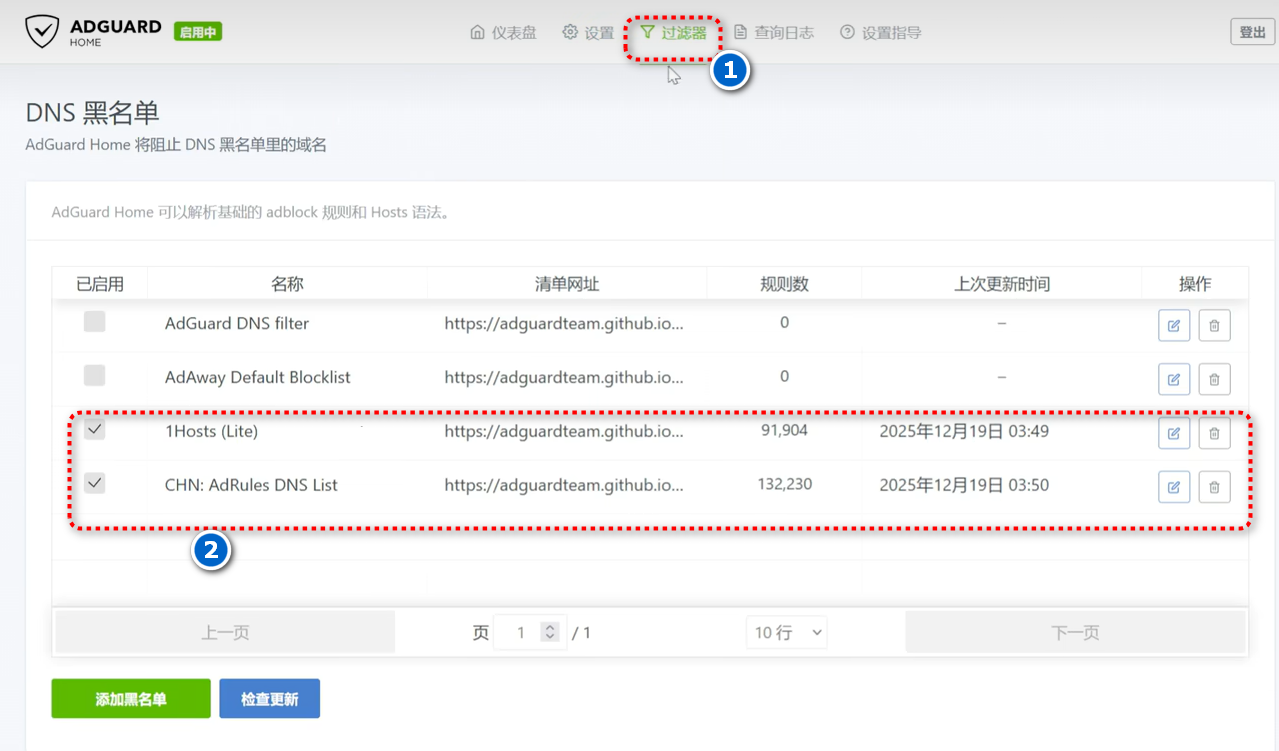Screen dimensions: 1279x751
Task: Uncheck the CHN: AdRules DNS List
Action: [94, 484]
